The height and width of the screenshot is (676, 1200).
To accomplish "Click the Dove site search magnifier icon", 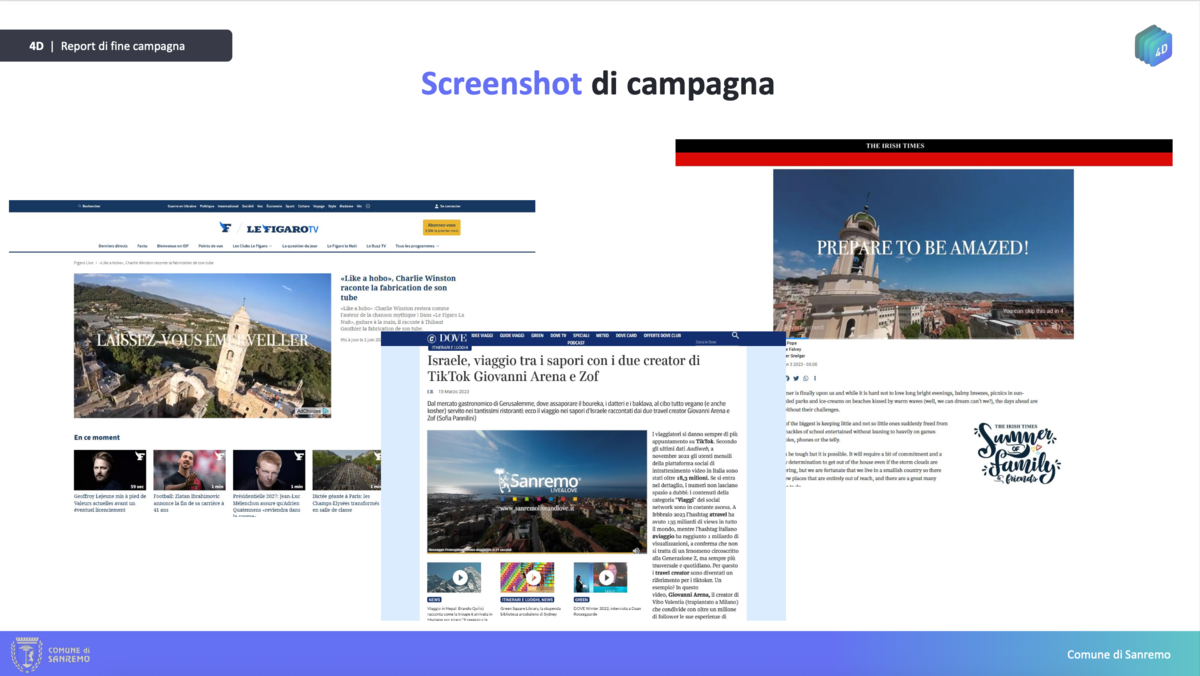I will click(x=735, y=336).
